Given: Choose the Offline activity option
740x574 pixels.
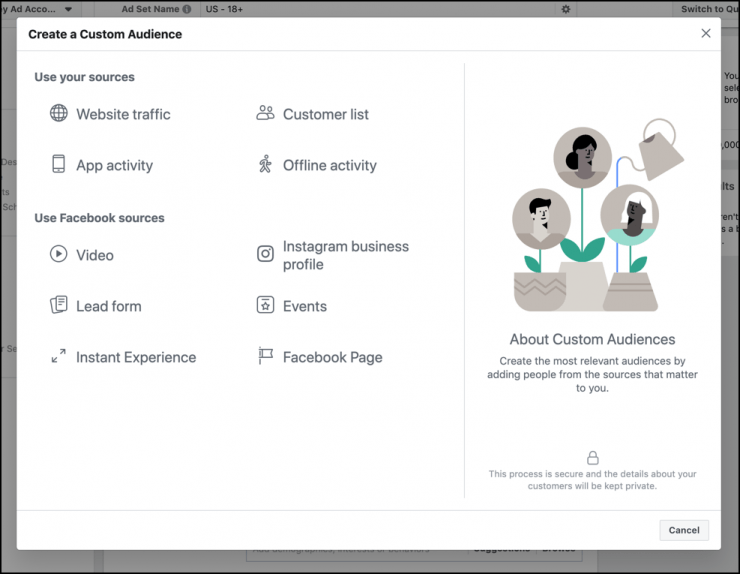Looking at the screenshot, I should pyautogui.click(x=329, y=165).
